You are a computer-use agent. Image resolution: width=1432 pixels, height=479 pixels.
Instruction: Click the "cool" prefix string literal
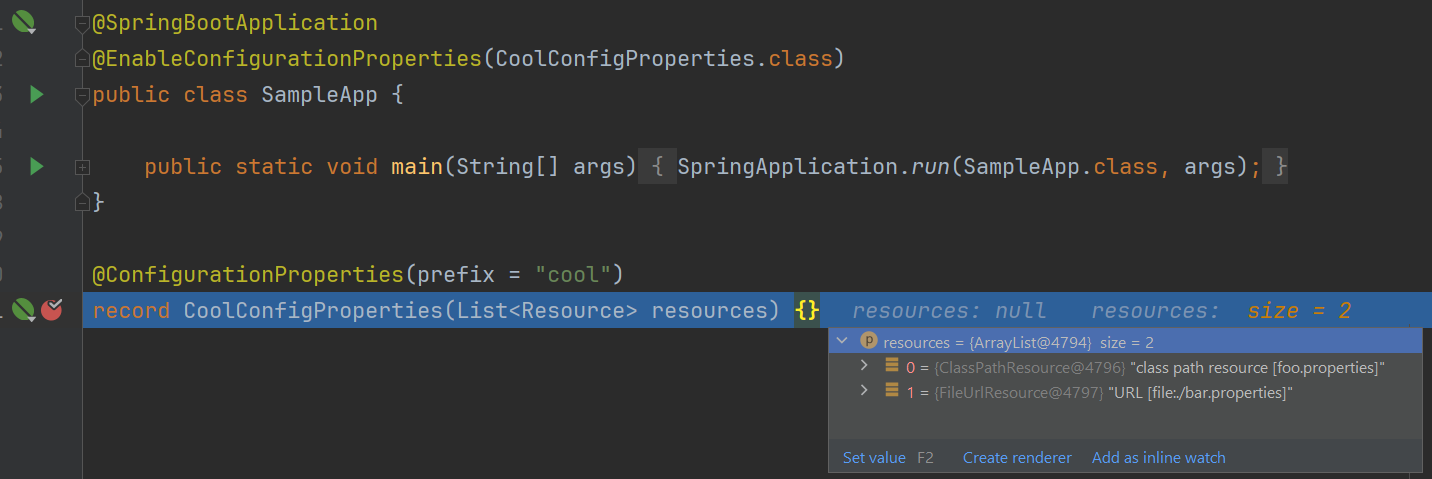click(574, 275)
